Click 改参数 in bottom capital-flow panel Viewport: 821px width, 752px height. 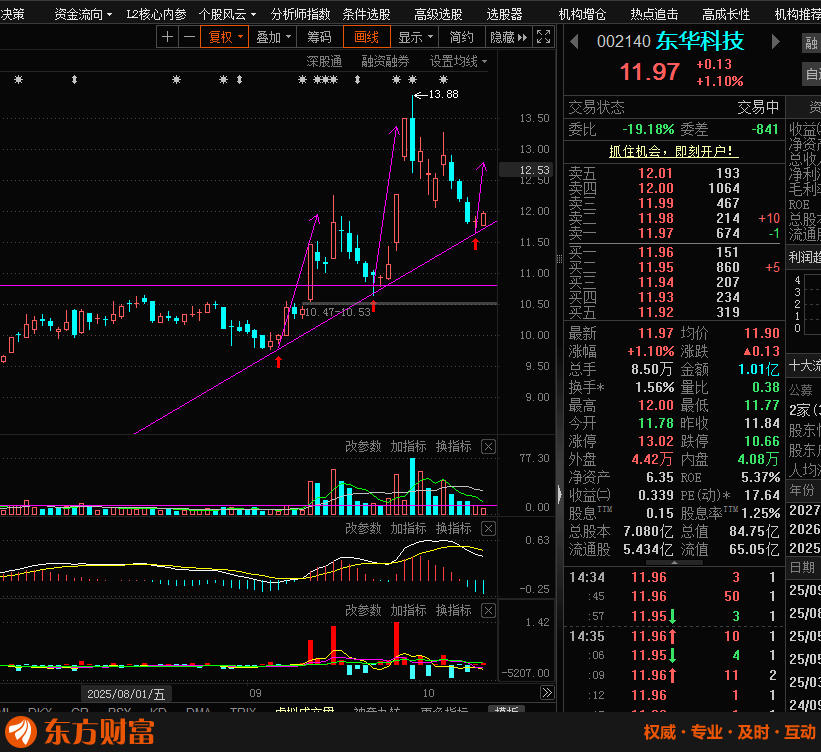pos(363,611)
